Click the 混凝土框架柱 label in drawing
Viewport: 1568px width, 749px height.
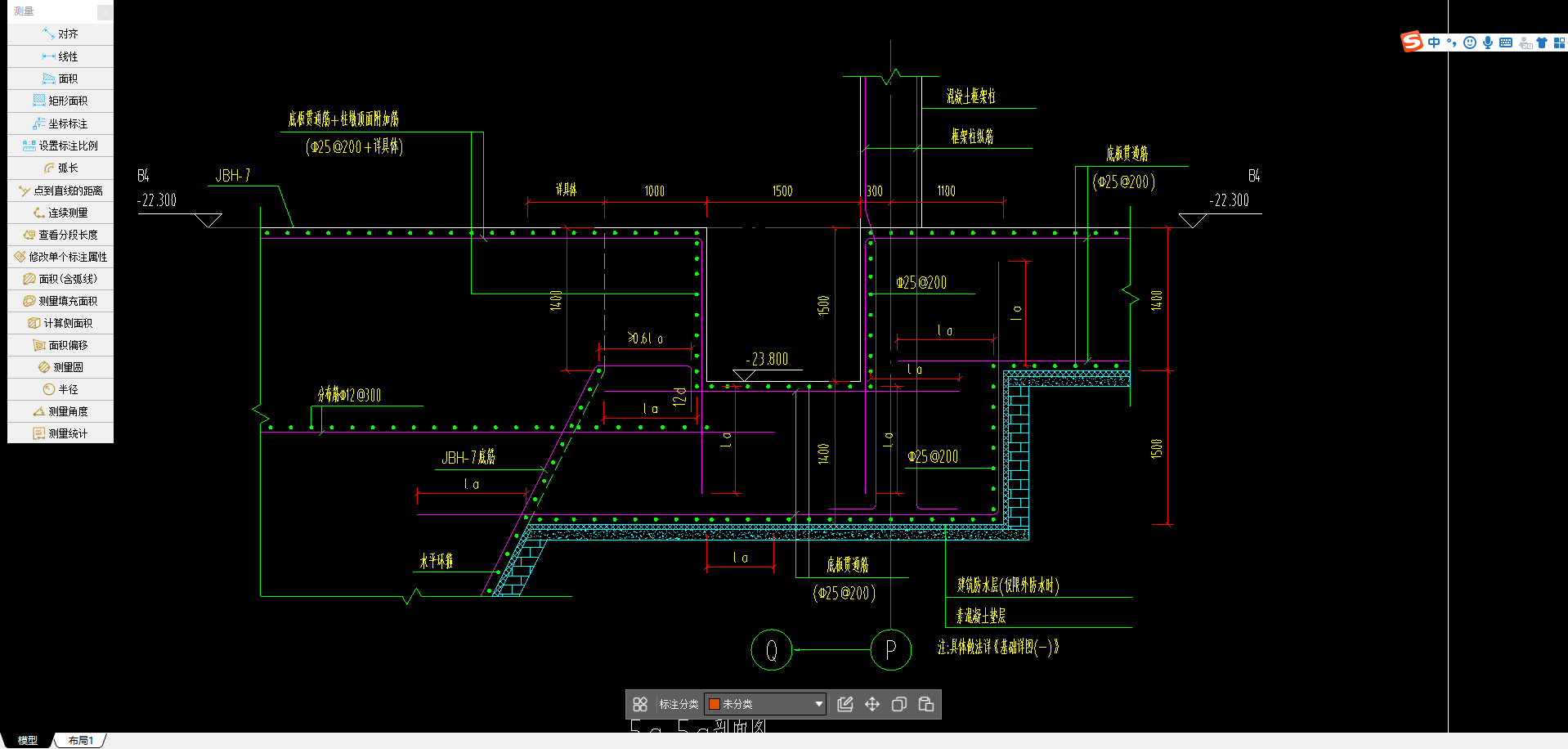971,96
